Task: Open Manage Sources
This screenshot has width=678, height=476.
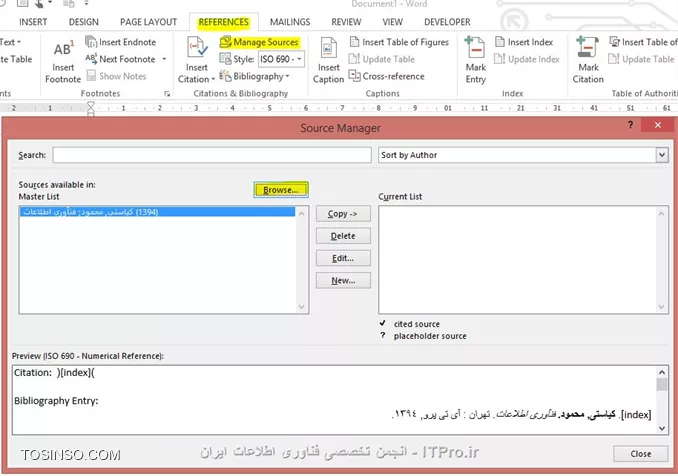Action: (x=259, y=42)
